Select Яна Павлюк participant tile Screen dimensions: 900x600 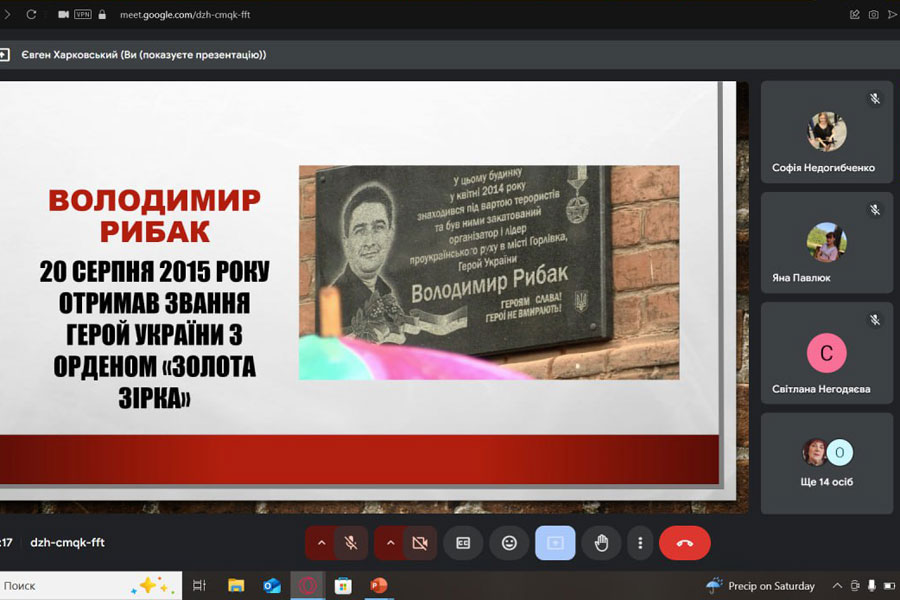coord(827,242)
